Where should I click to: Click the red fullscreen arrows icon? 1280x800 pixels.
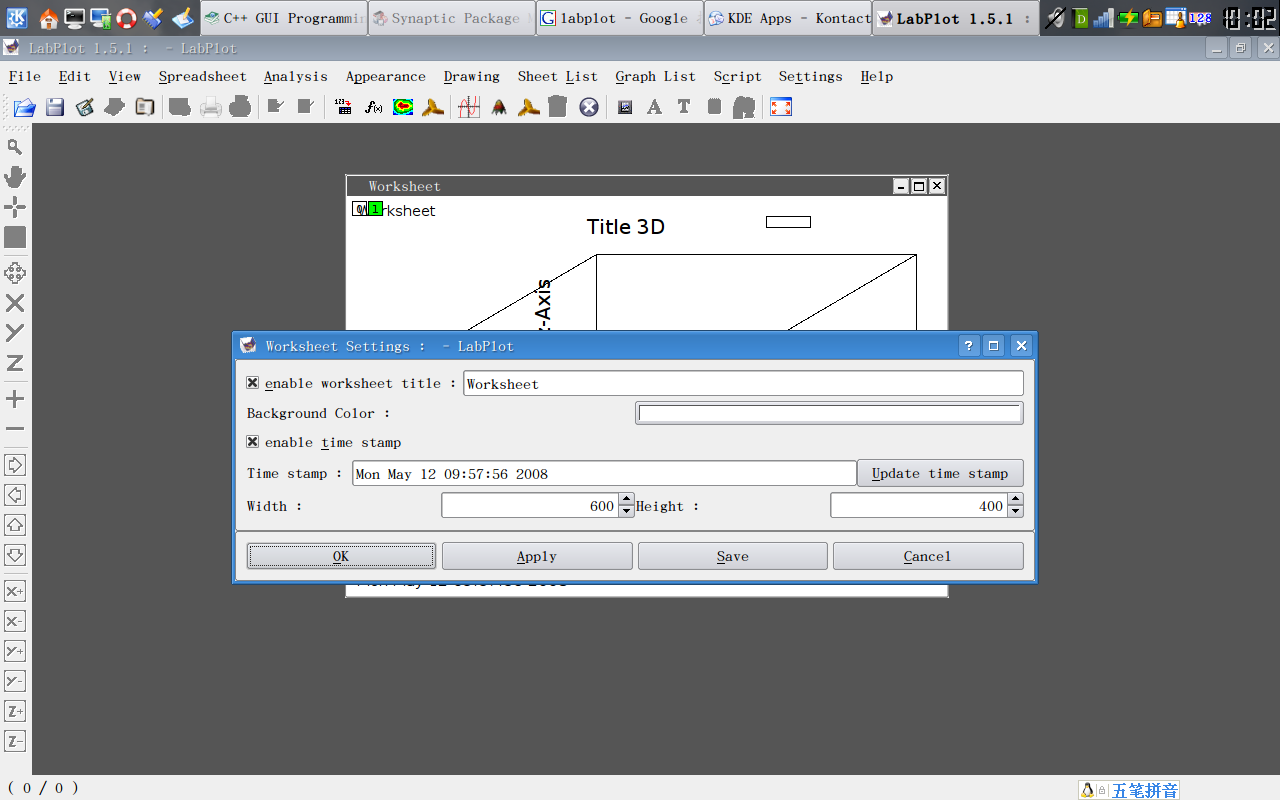[x=781, y=107]
